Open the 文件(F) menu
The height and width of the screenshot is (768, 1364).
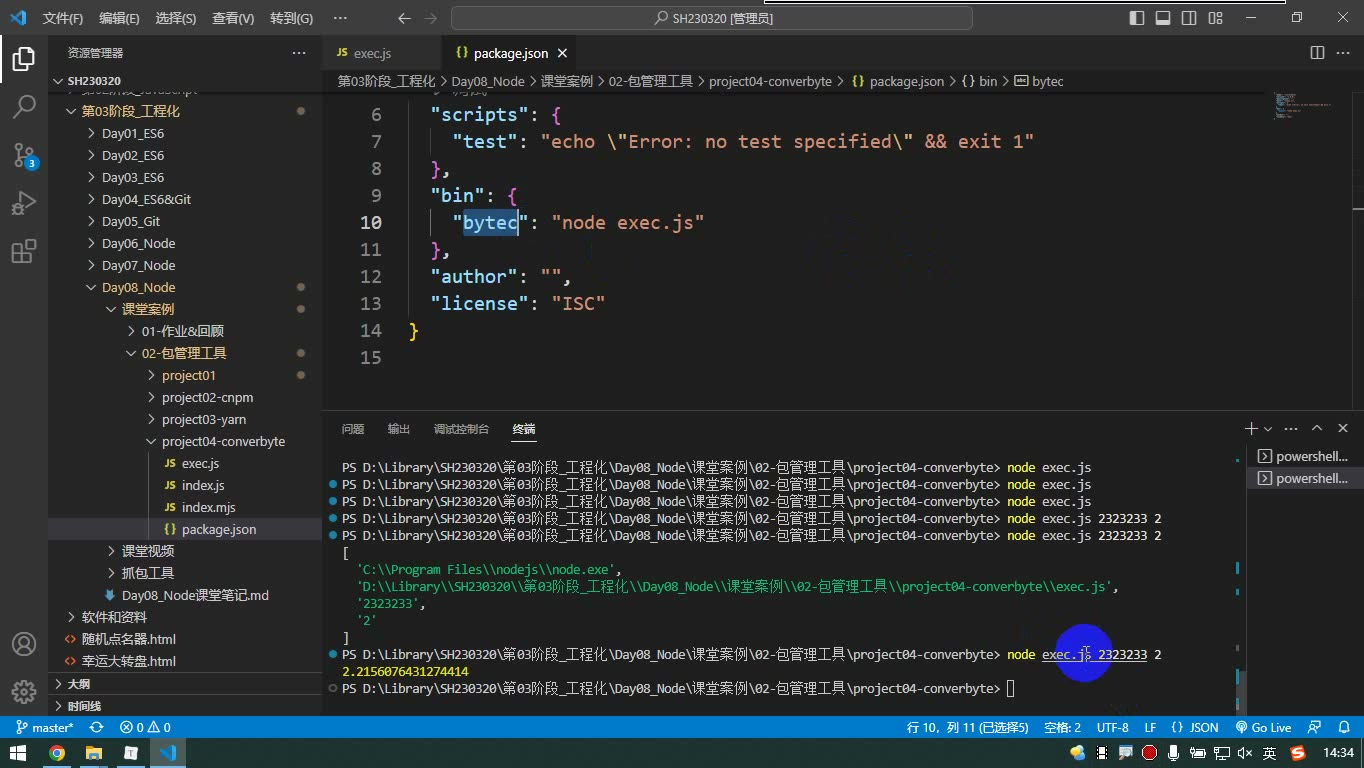pos(63,18)
